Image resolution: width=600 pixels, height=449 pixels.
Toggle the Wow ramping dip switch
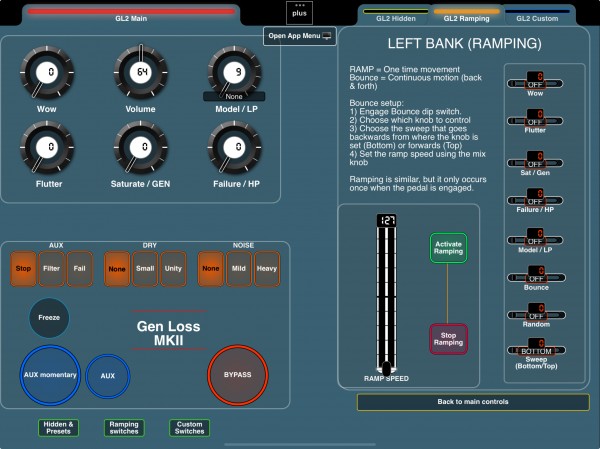[535, 82]
